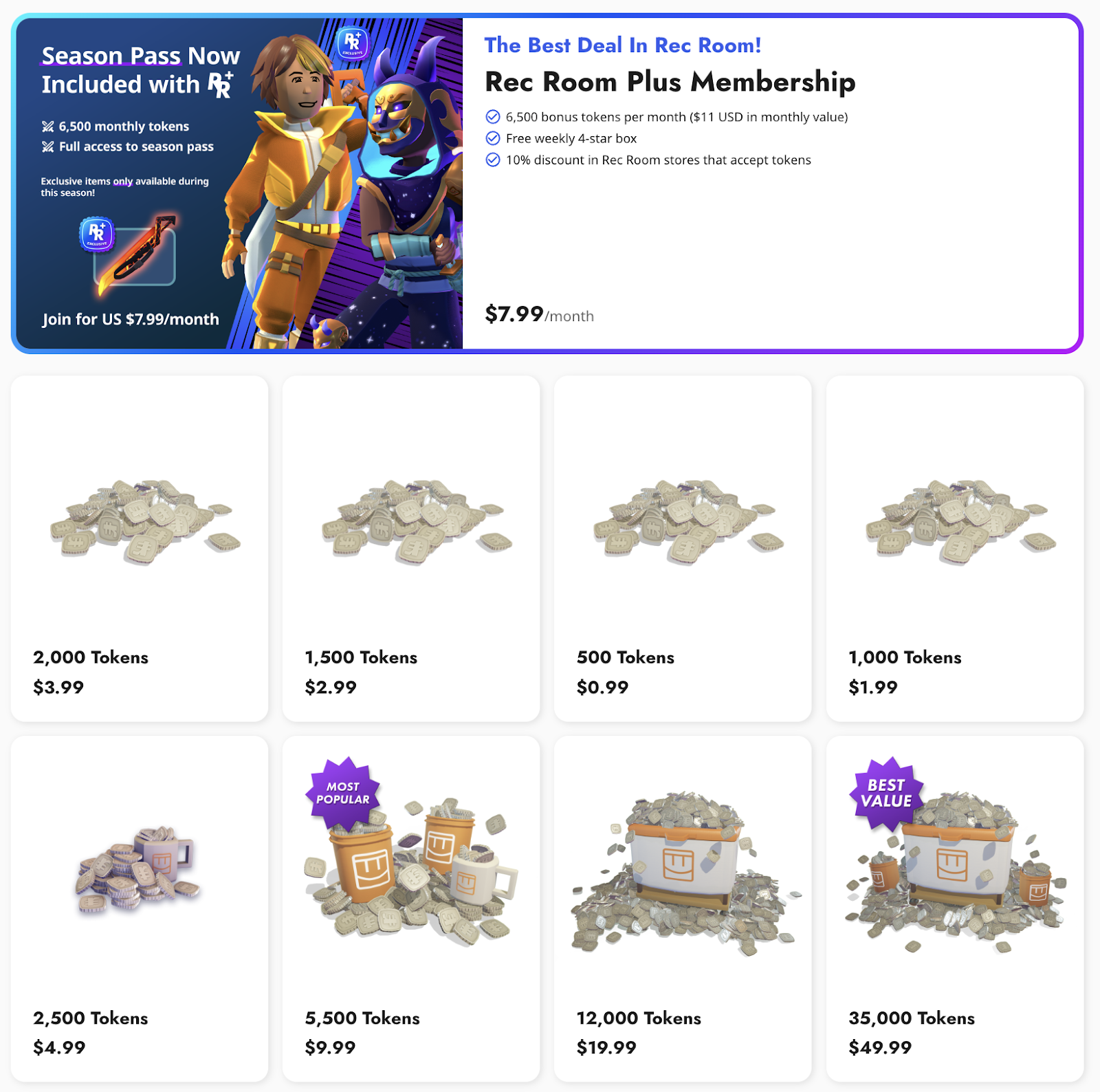This screenshot has height=1092, width=1100.
Task: Open the Rec Room Plus Membership heading
Action: pyautogui.click(x=670, y=82)
